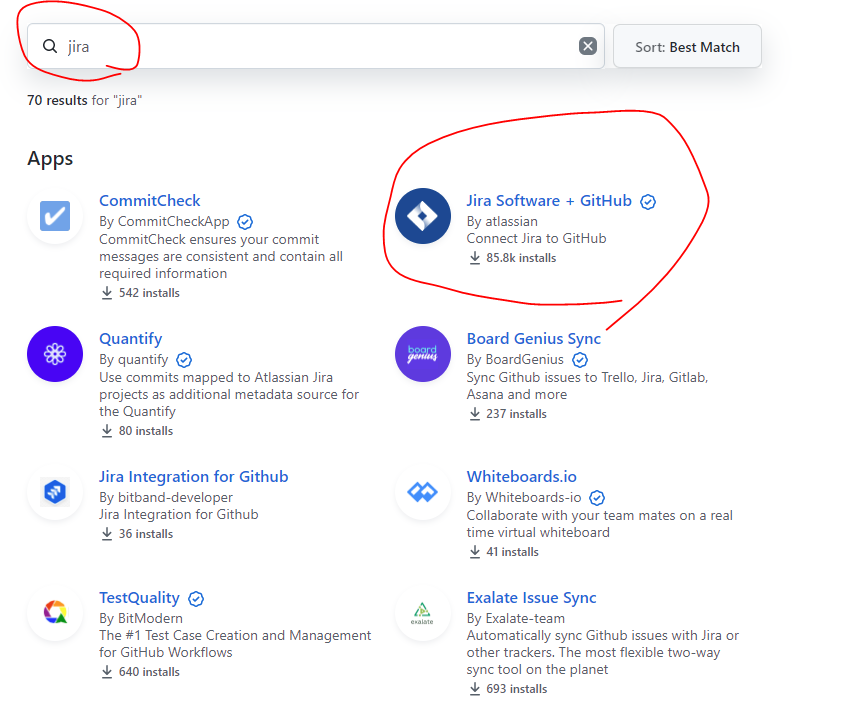Click the Board Genius Sync logo
The height and width of the screenshot is (712, 861).
pyautogui.click(x=422, y=354)
